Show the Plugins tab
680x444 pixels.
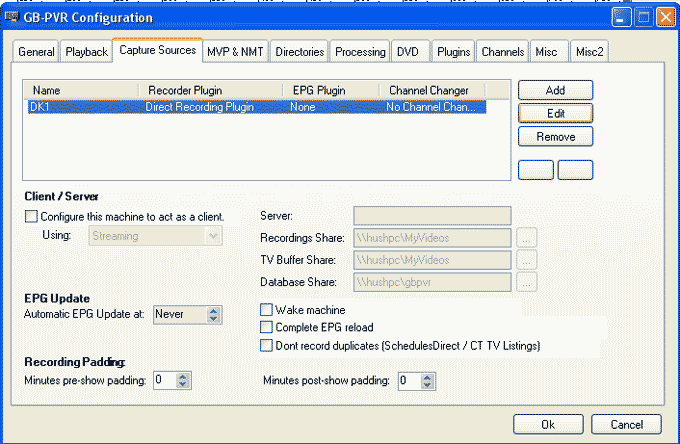453,52
